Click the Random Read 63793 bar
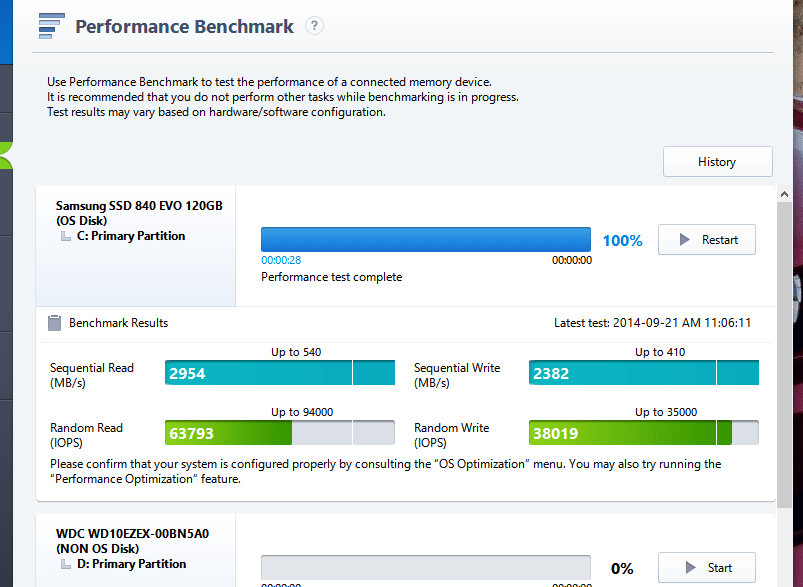Screen dimensions: 803x587 coord(280,433)
